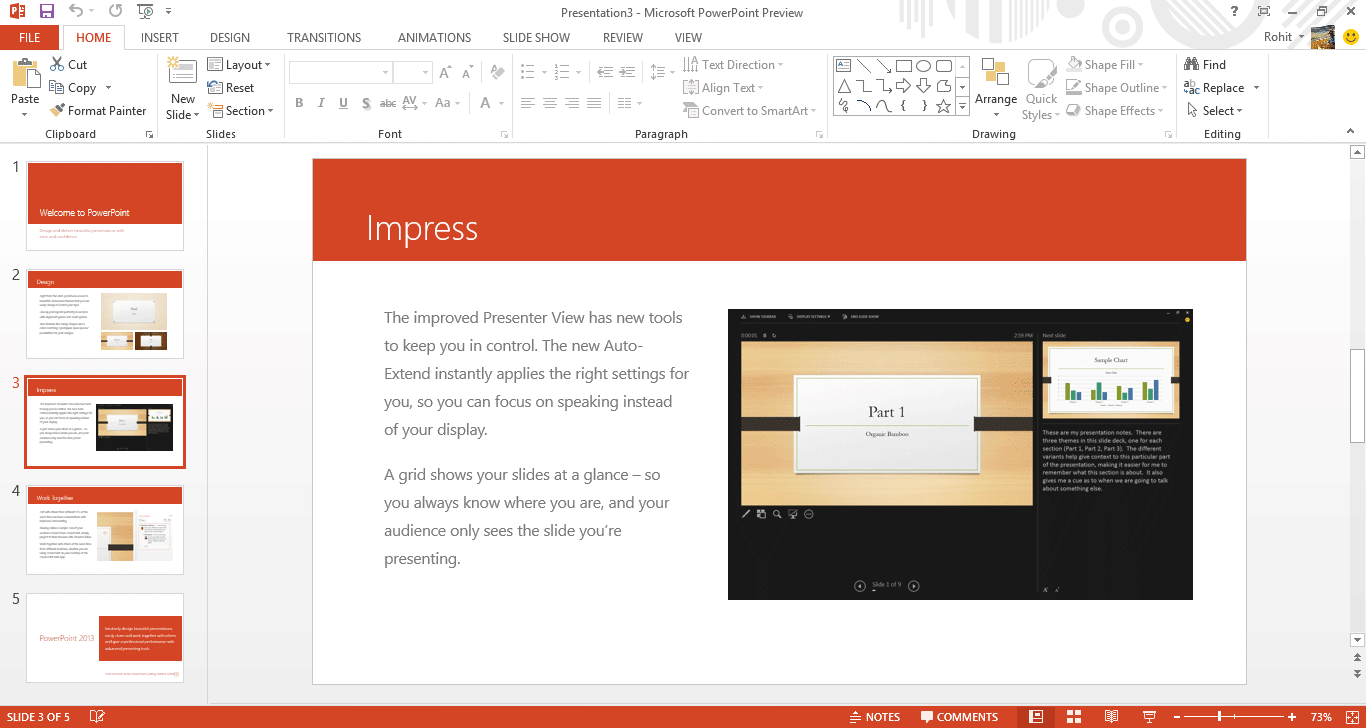
Task: Toggle Strikethrough formatting
Action: point(389,103)
